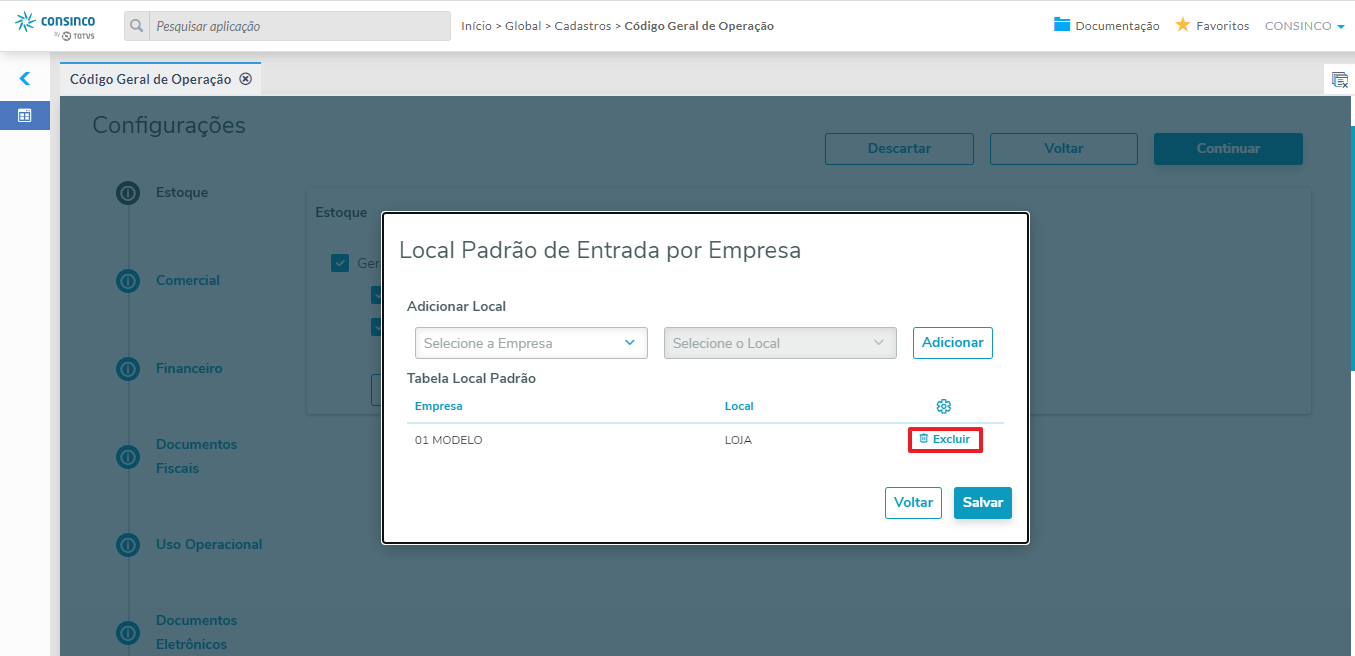Collapse the sidebar with the back chevron
1355x656 pixels.
(25, 78)
